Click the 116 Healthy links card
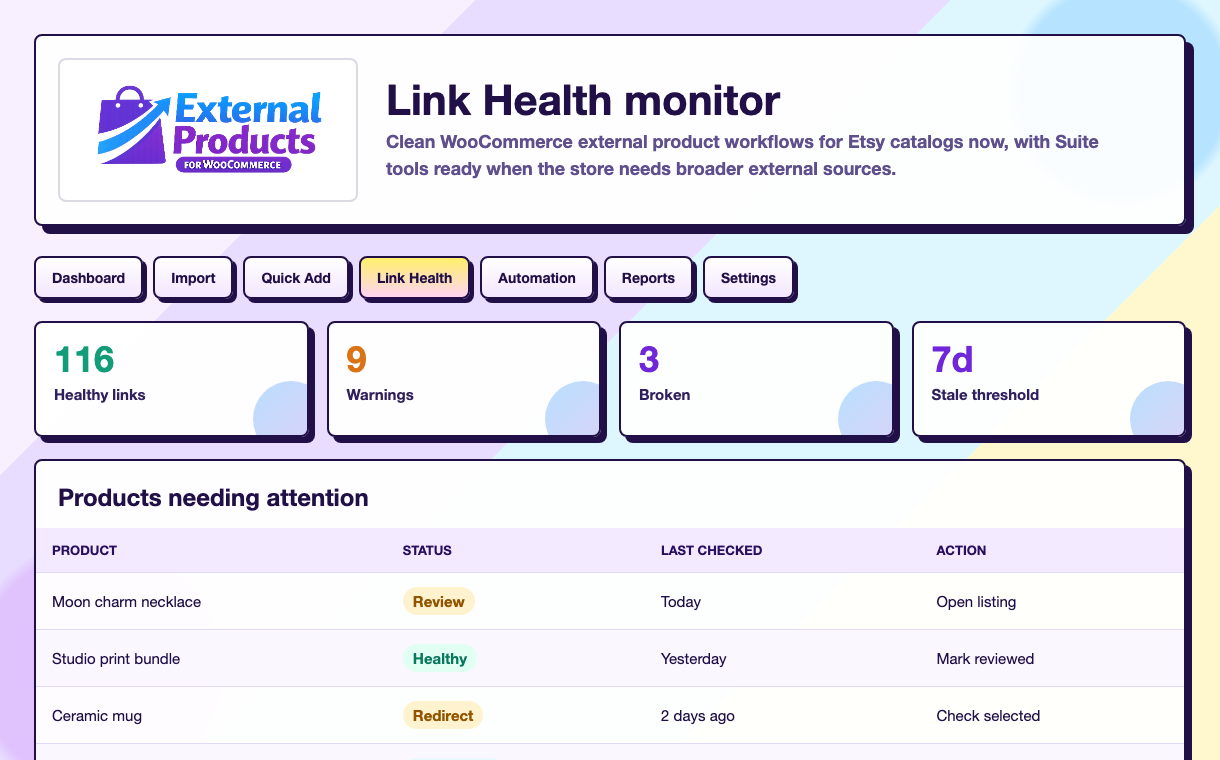This screenshot has height=760, width=1220. (172, 379)
